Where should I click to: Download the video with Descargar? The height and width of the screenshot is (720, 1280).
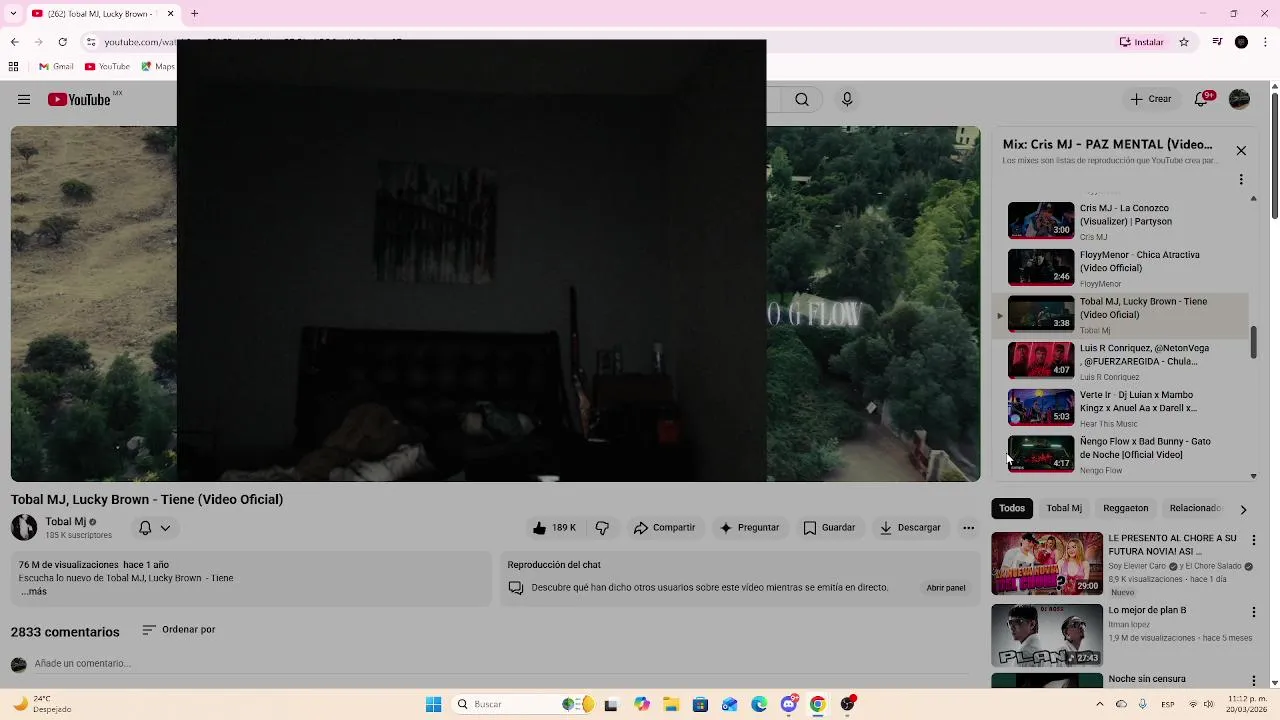tap(910, 528)
